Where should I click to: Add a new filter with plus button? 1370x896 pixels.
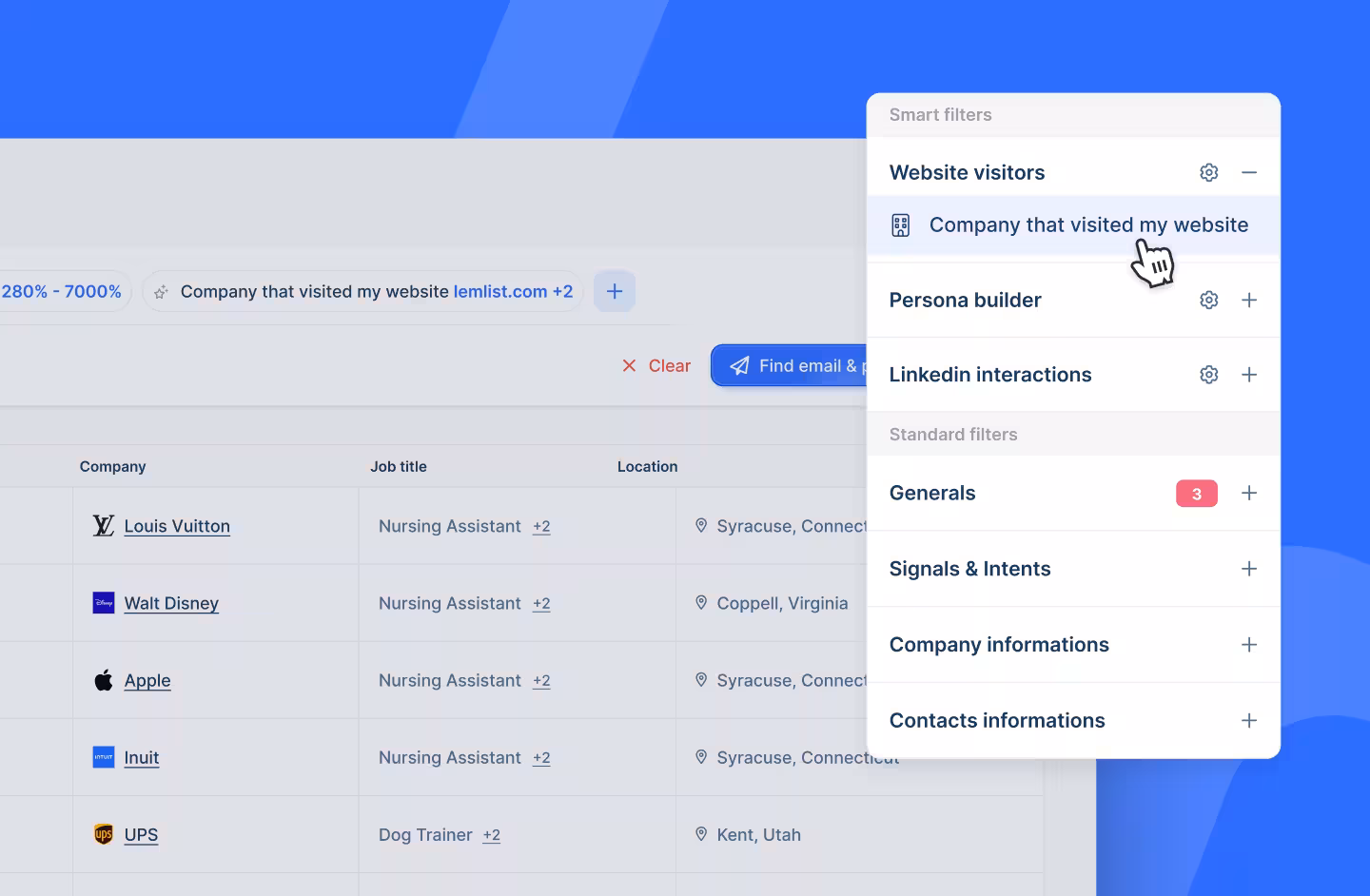pos(615,291)
